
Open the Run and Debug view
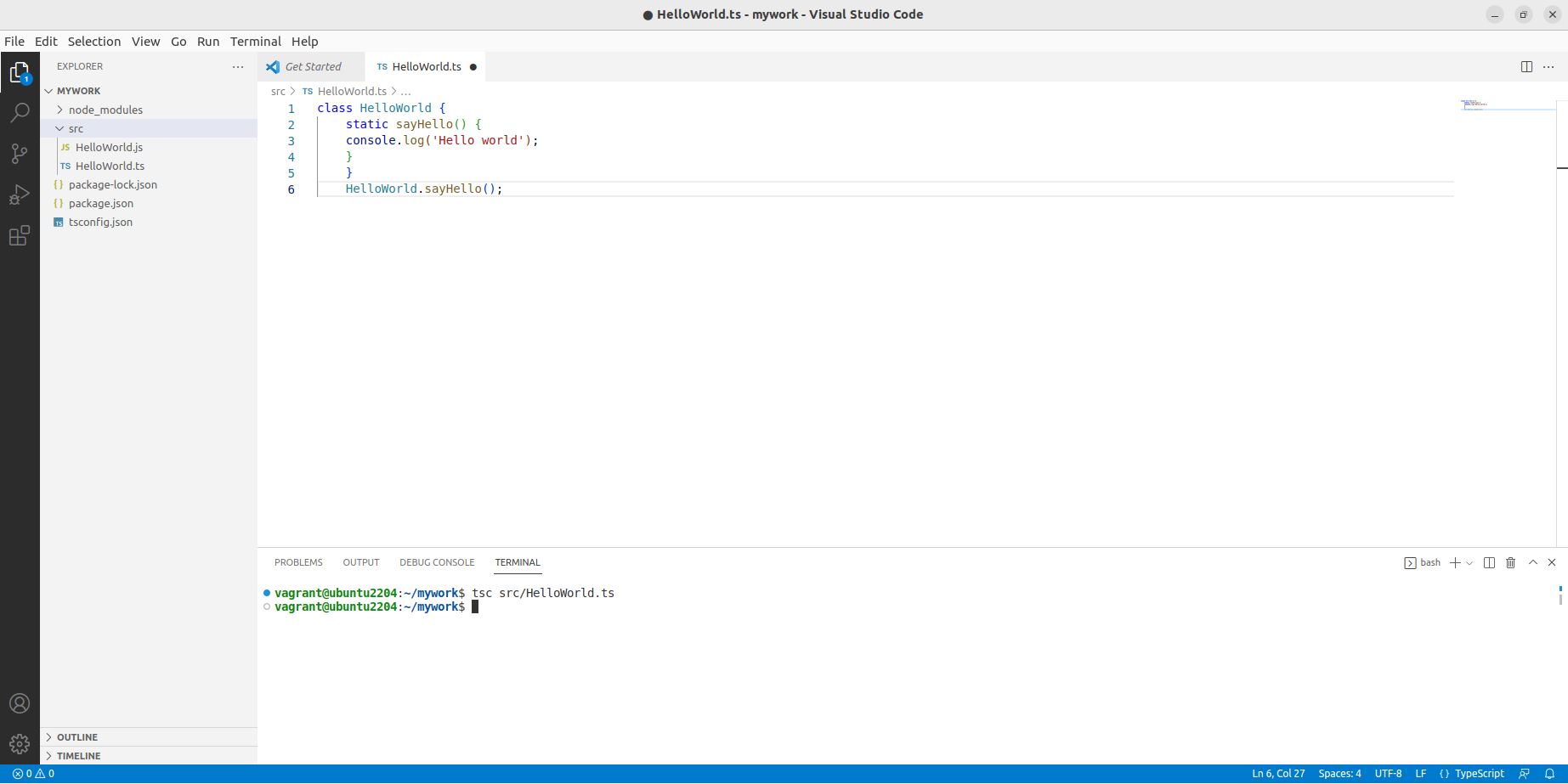(20, 195)
